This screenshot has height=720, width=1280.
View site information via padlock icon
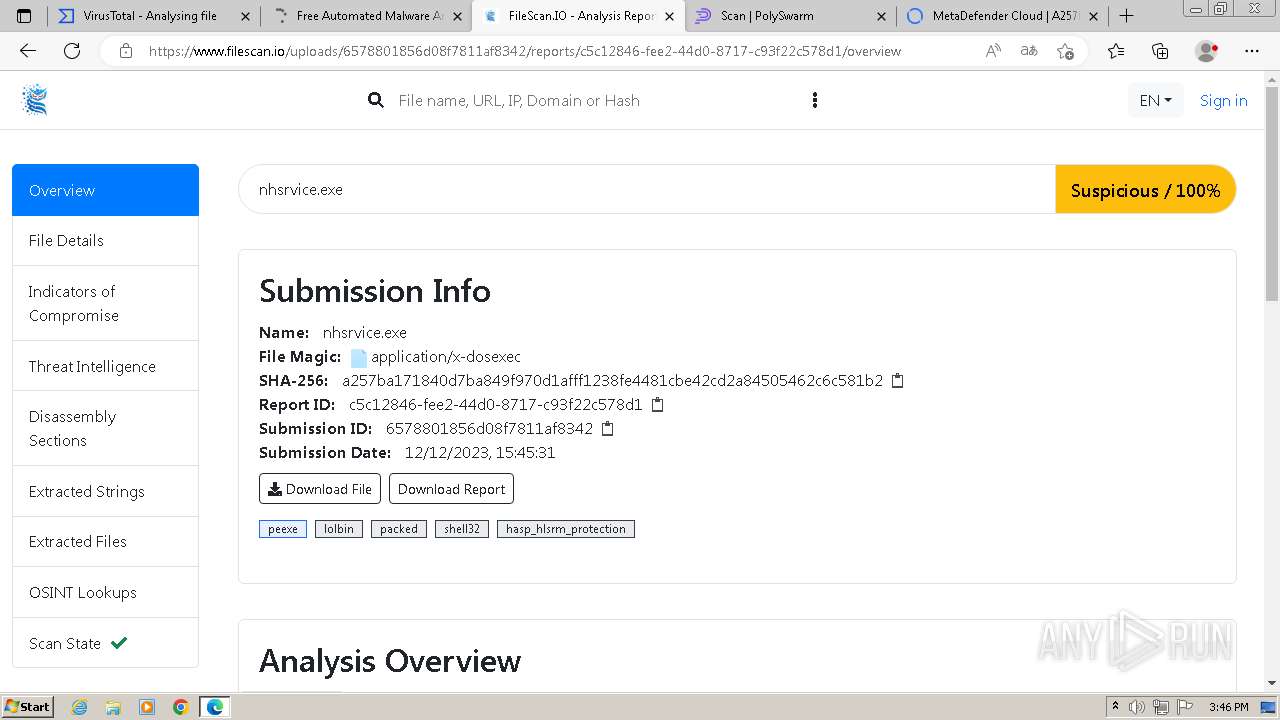[125, 51]
